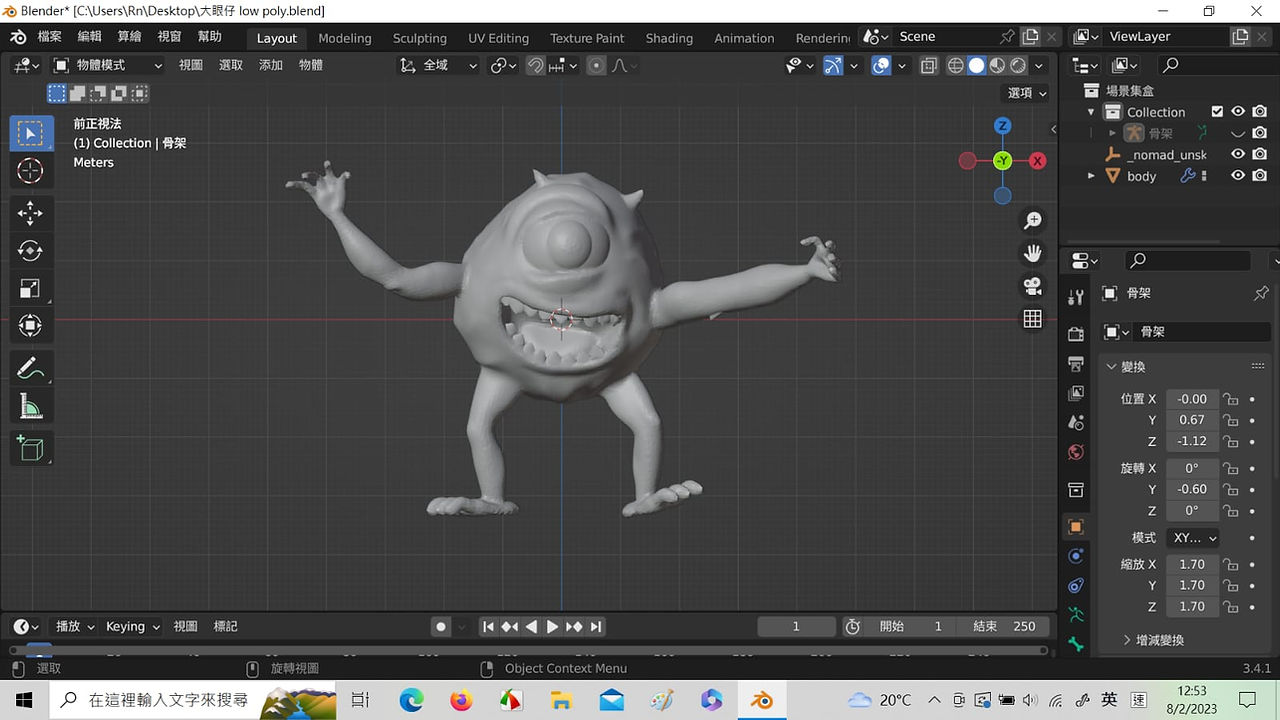Select the Select Box tool
The width and height of the screenshot is (1280, 720).
31,134
